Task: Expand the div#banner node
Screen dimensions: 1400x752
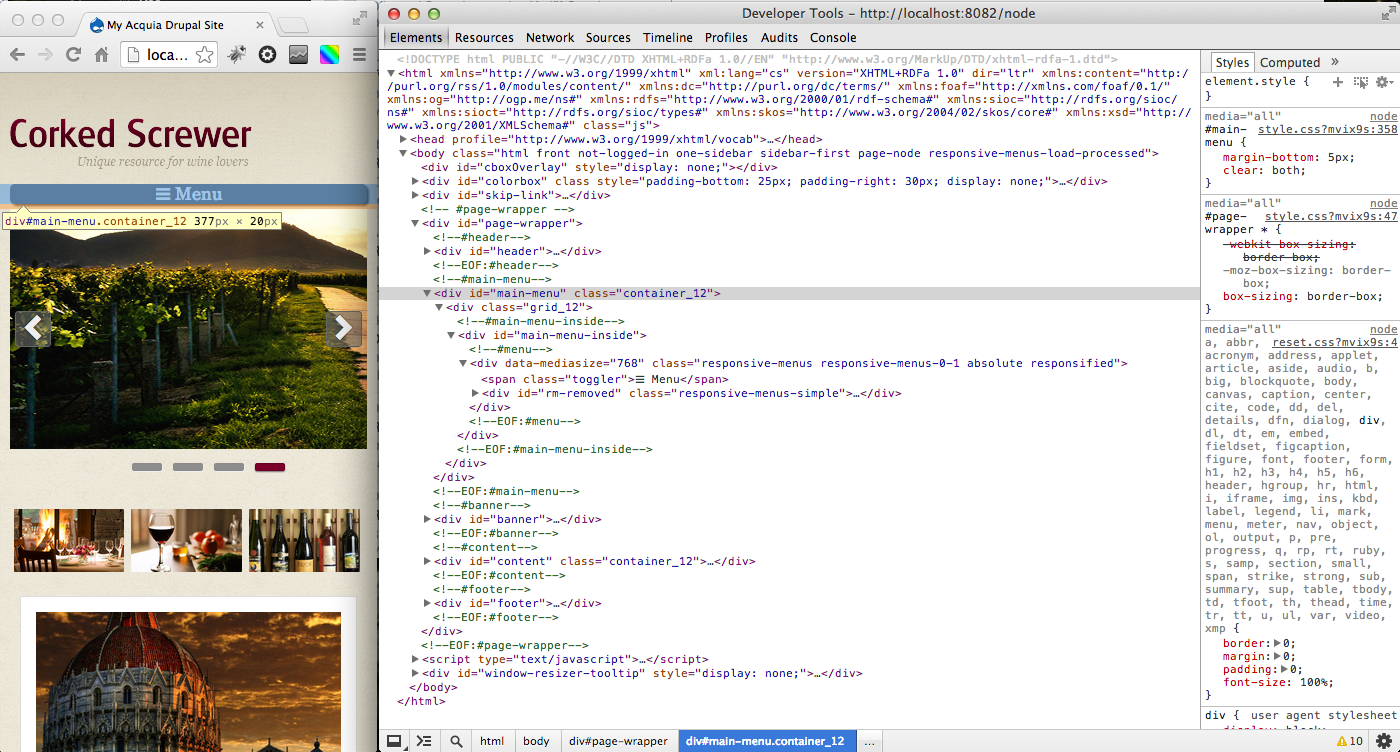Action: [x=427, y=519]
